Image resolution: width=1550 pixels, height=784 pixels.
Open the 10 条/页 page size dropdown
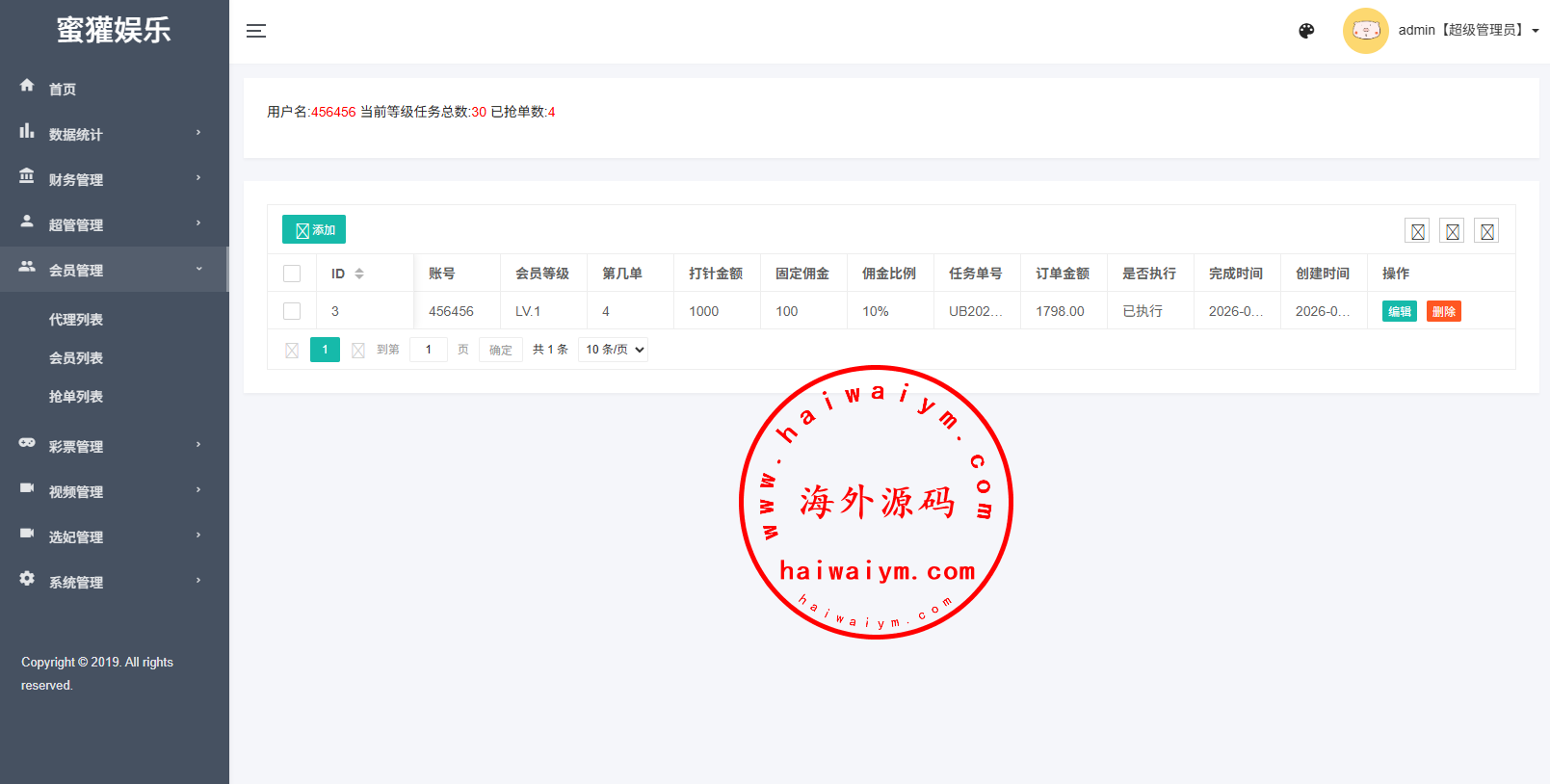tap(614, 350)
